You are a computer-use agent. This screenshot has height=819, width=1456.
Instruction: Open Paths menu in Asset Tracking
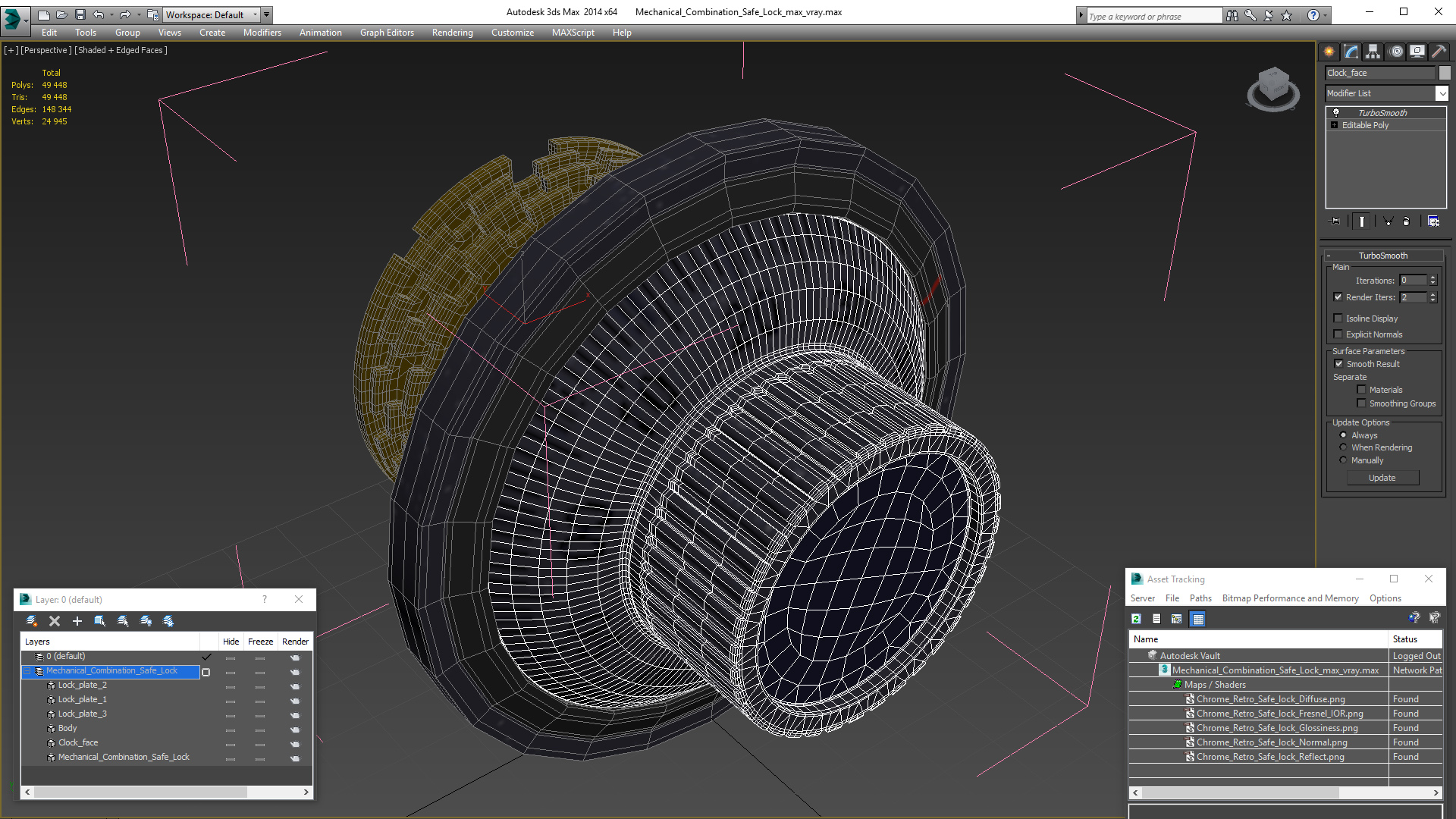click(x=1200, y=598)
